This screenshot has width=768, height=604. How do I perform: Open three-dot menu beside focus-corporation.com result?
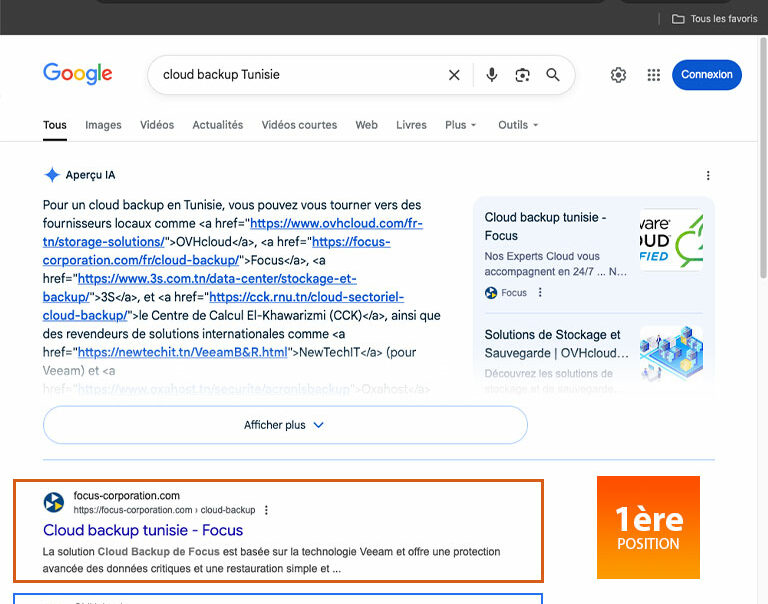tap(266, 510)
